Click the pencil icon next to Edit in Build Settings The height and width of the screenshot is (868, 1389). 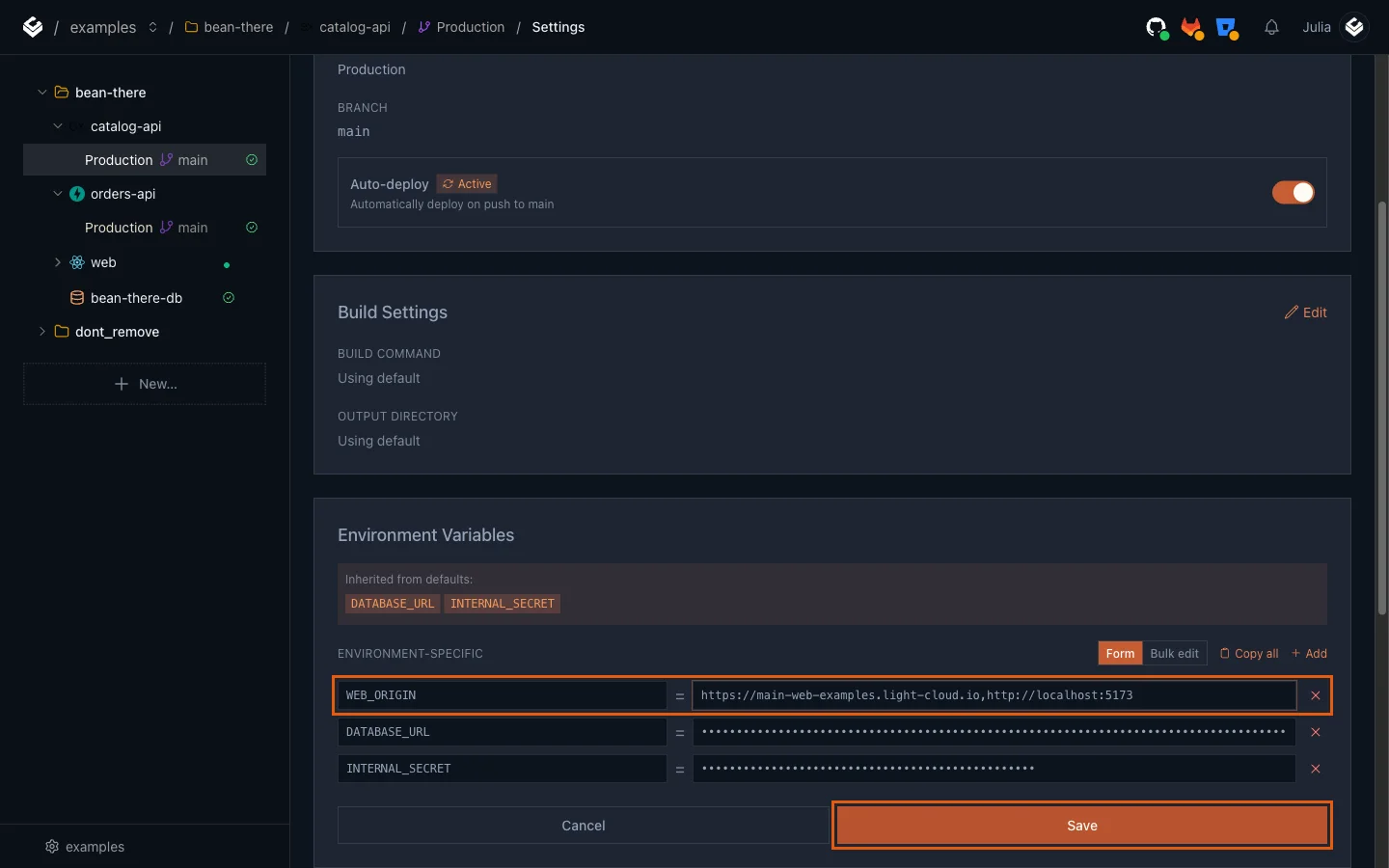point(1291,312)
